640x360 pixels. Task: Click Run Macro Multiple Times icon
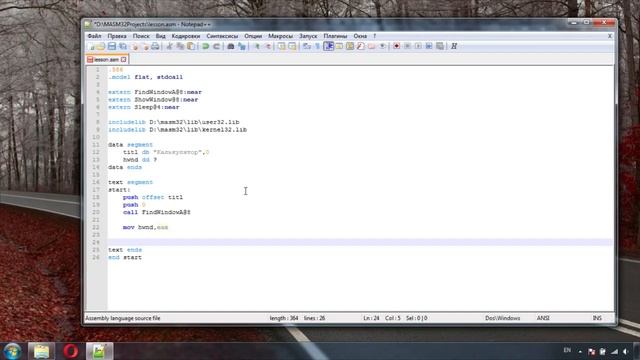pos(429,47)
